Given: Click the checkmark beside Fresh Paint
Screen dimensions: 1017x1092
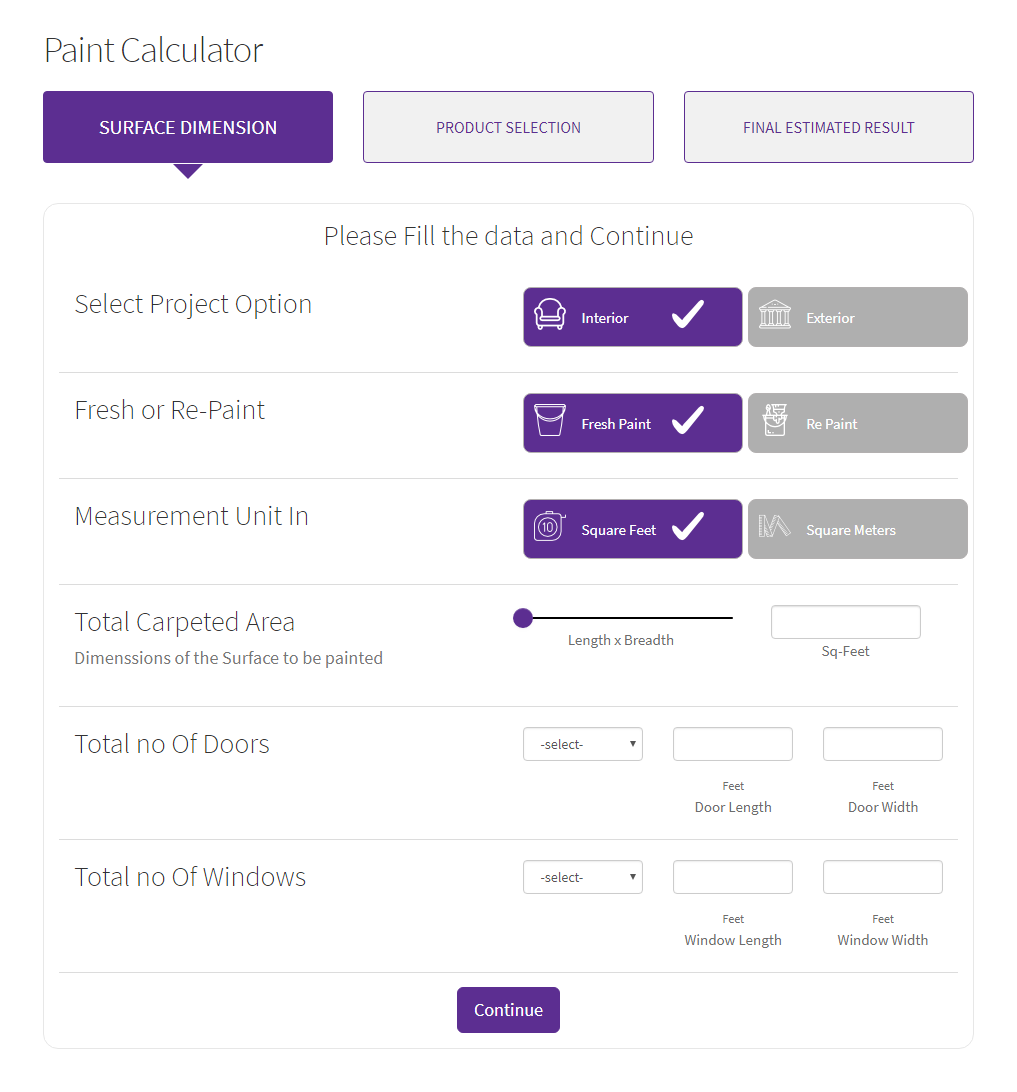Looking at the screenshot, I should pos(688,421).
